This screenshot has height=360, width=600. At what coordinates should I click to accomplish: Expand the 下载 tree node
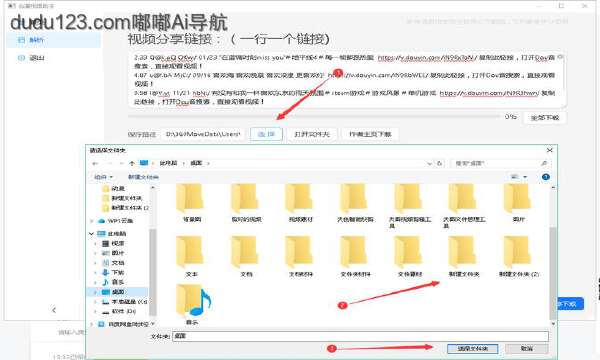(x=96, y=272)
